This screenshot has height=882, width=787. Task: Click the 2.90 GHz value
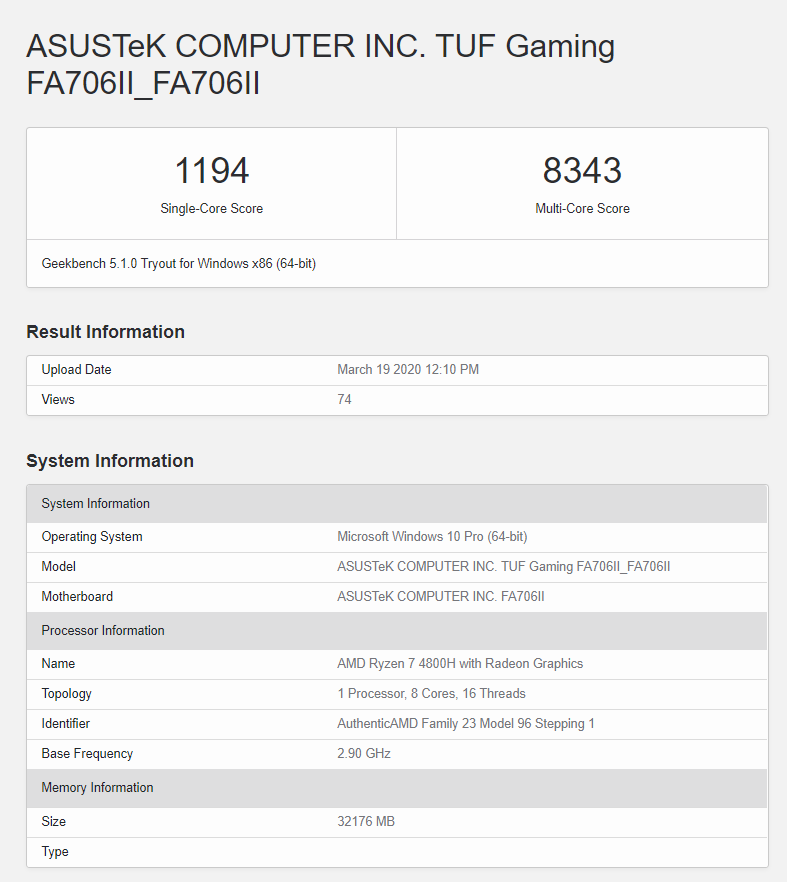[x=364, y=753]
